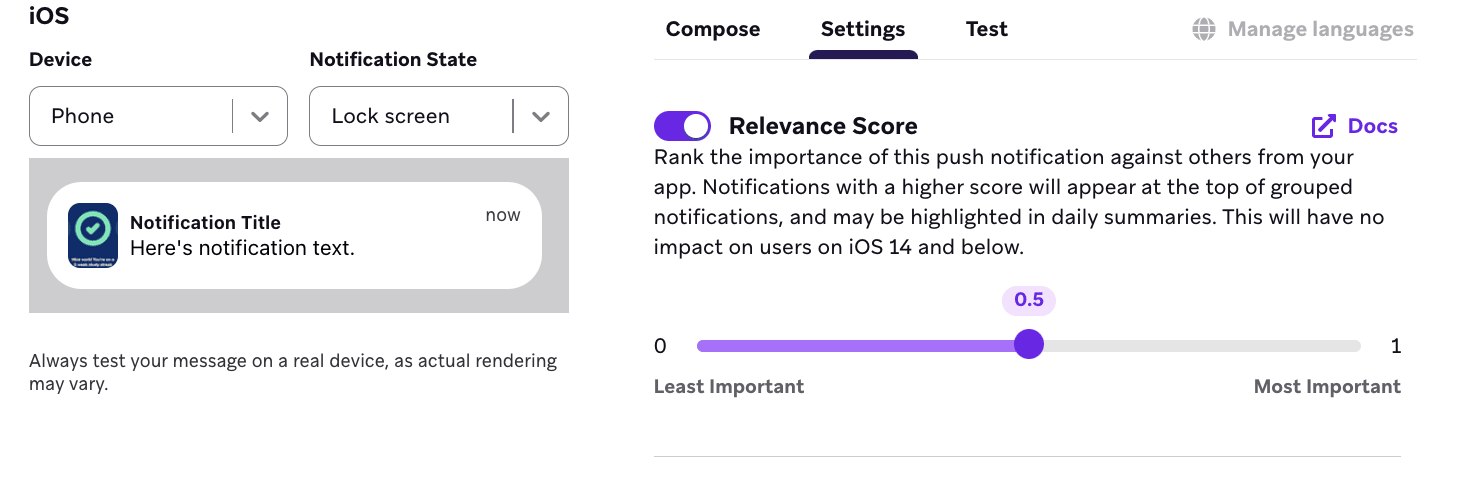Open the Test tab
The image size is (1466, 496).
coord(987,30)
